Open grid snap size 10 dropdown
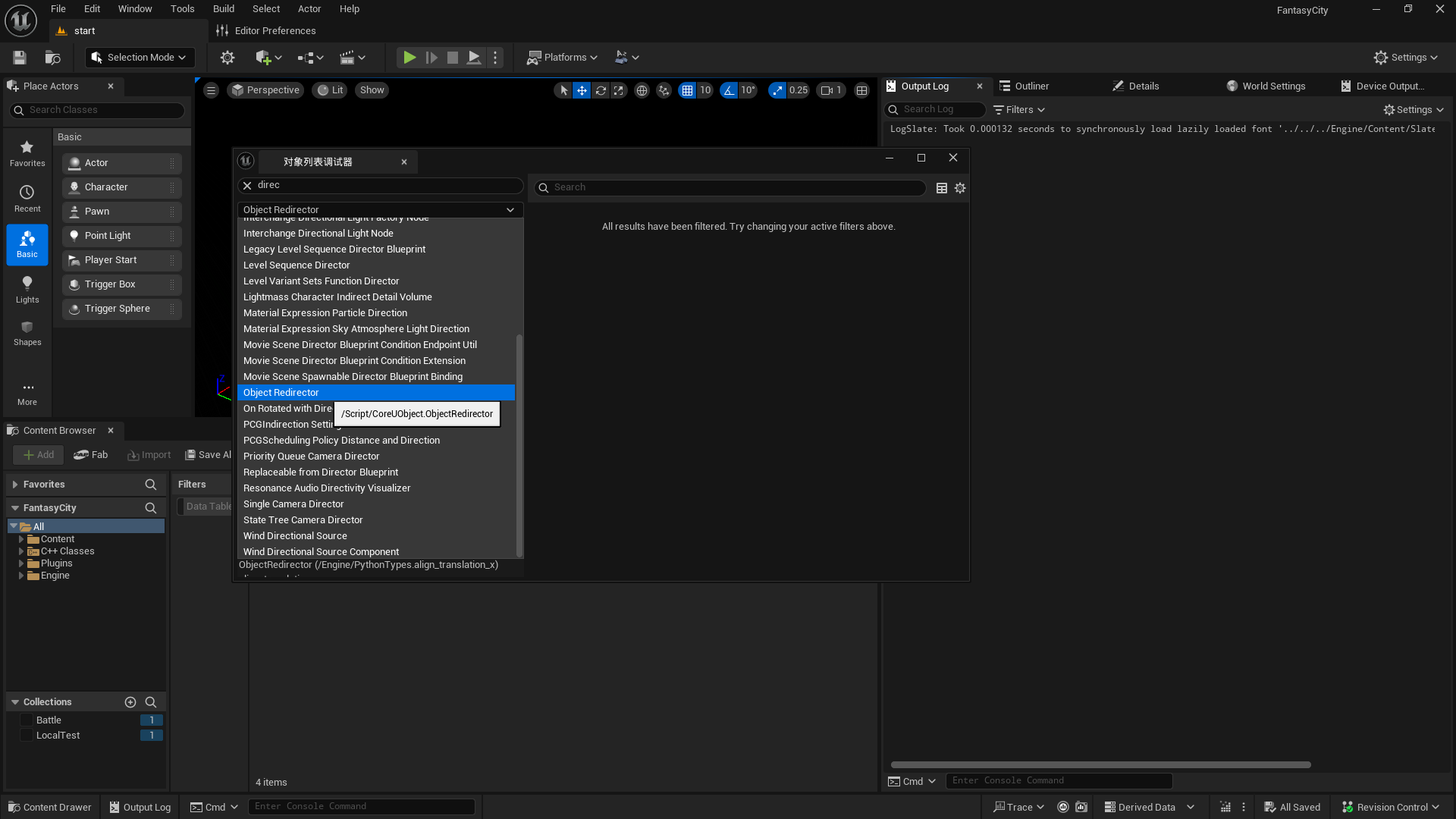The width and height of the screenshot is (1456, 819). (x=705, y=90)
